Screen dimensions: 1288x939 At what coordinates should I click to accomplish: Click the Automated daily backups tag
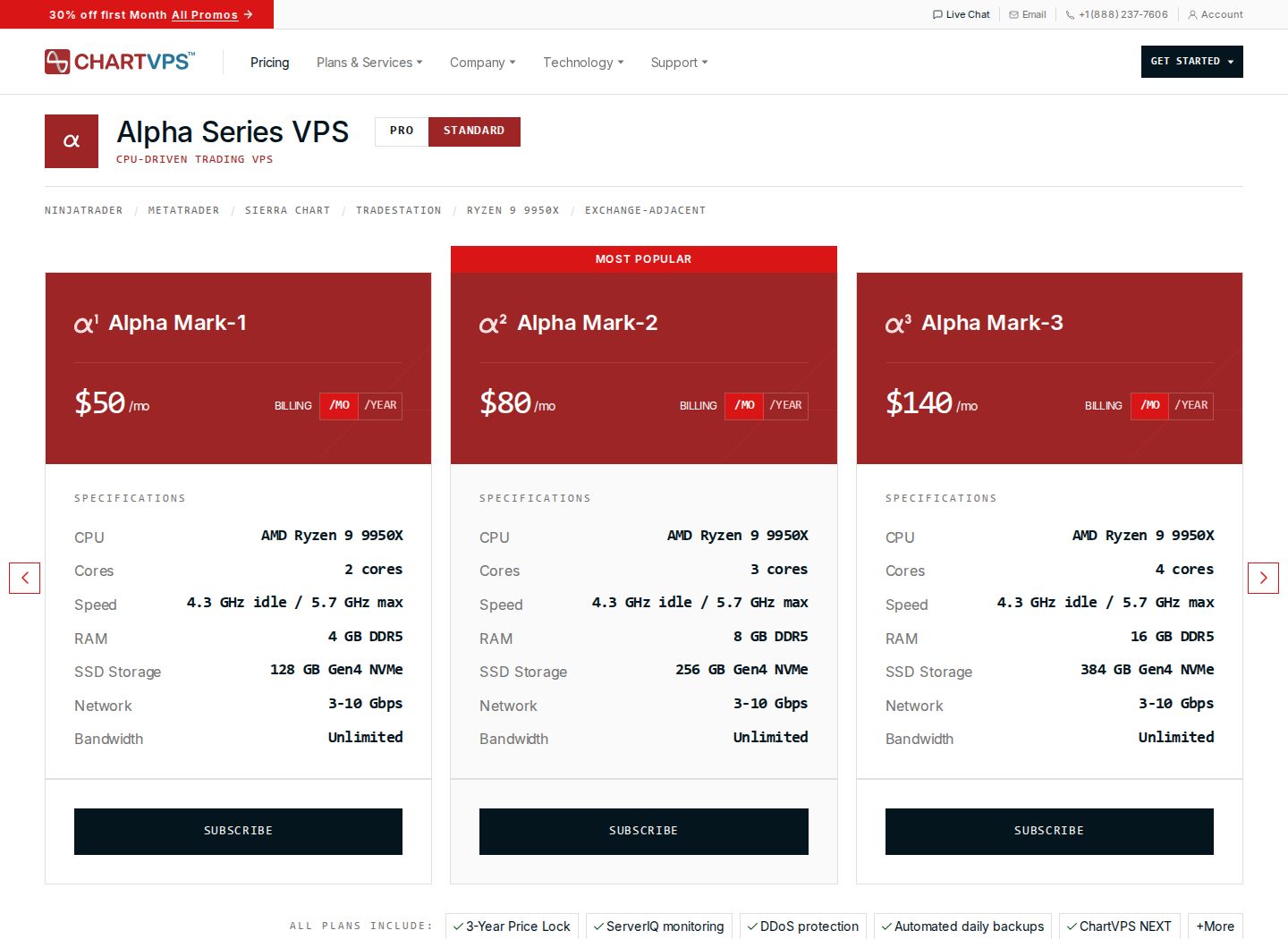tap(963, 926)
